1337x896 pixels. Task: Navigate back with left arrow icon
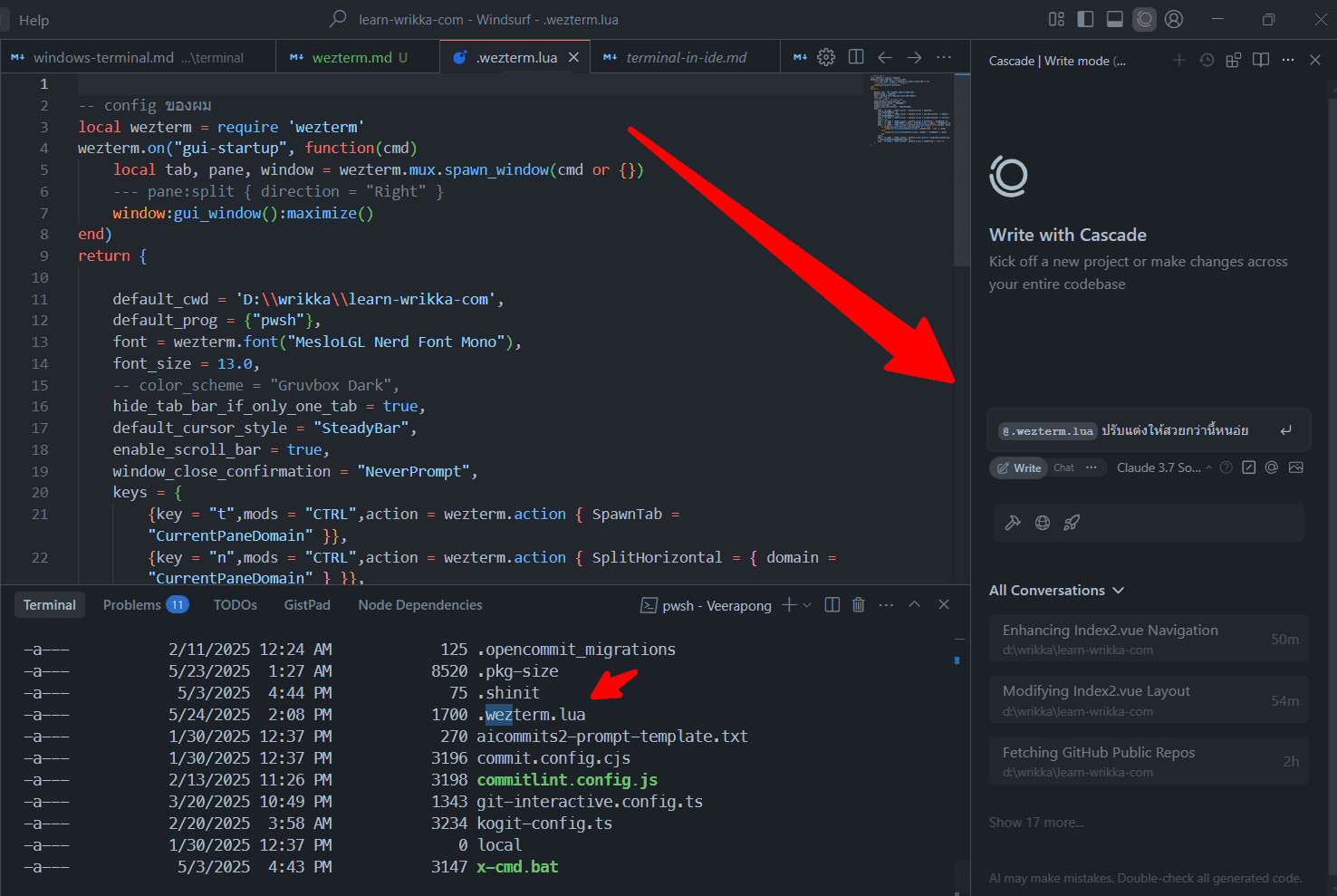coord(885,57)
